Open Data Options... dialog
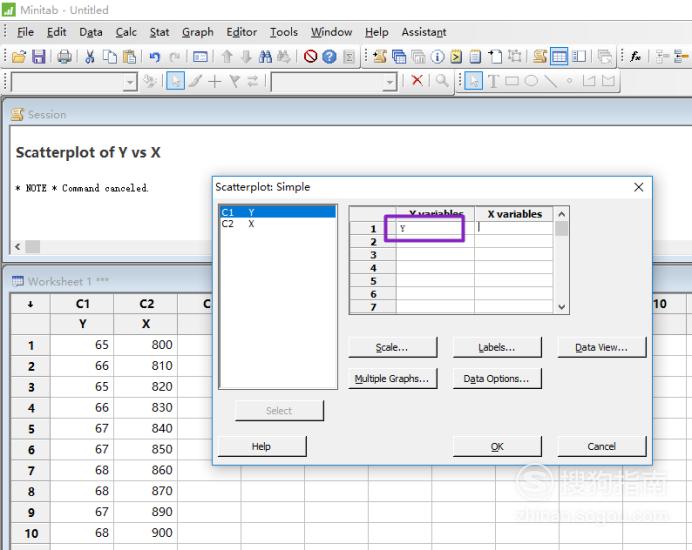Viewport: 692px width, 550px height. [x=497, y=378]
